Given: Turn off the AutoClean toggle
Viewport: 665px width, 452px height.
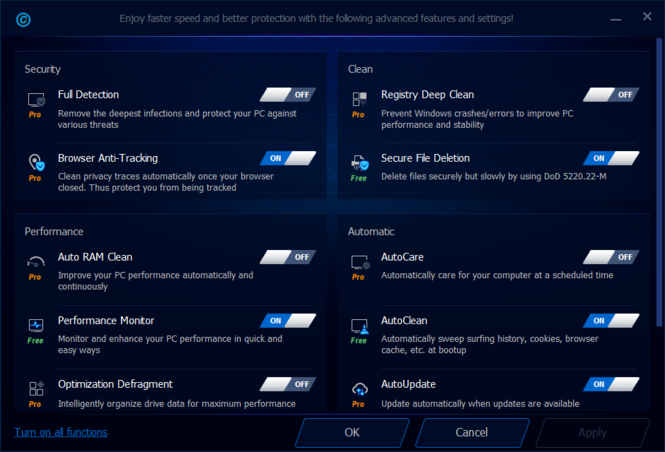Looking at the screenshot, I should tap(611, 321).
